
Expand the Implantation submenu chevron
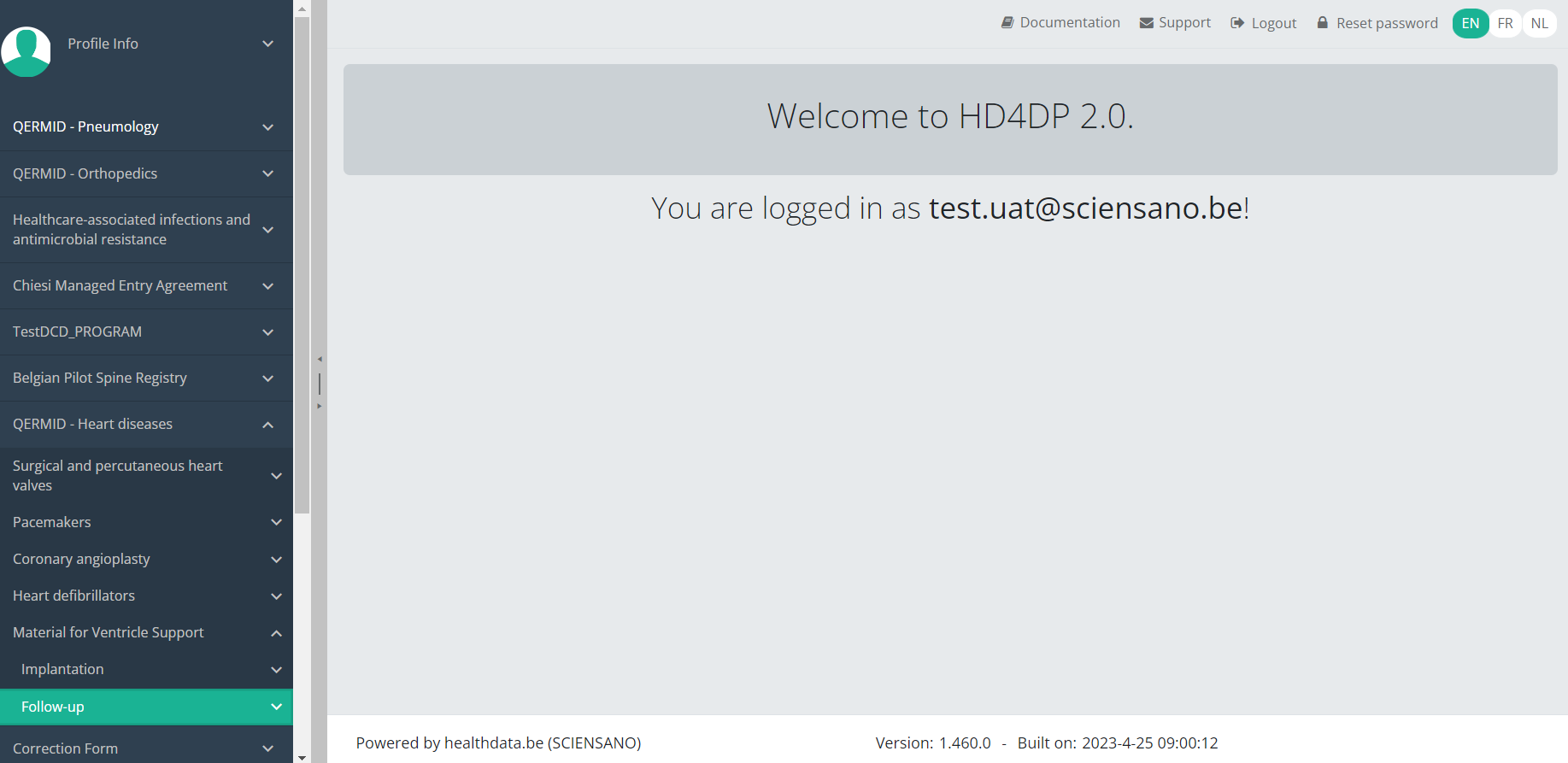pos(276,670)
